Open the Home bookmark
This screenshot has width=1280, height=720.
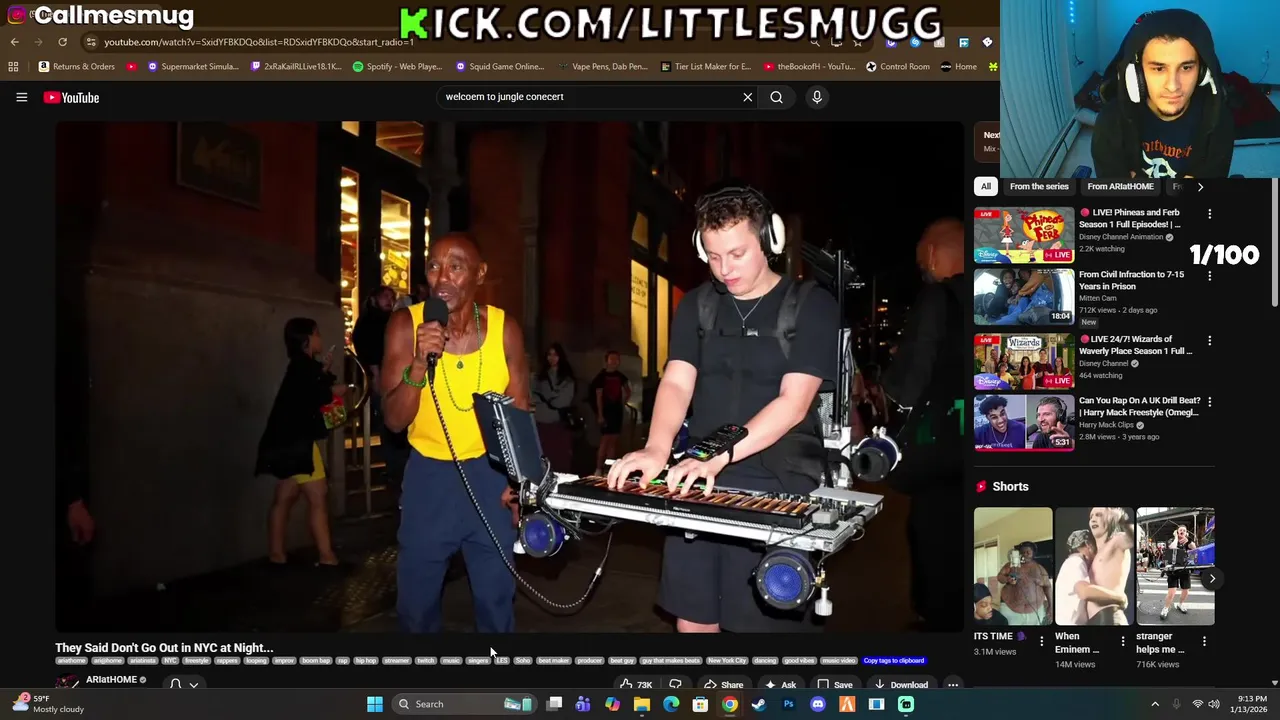pyautogui.click(x=959, y=67)
